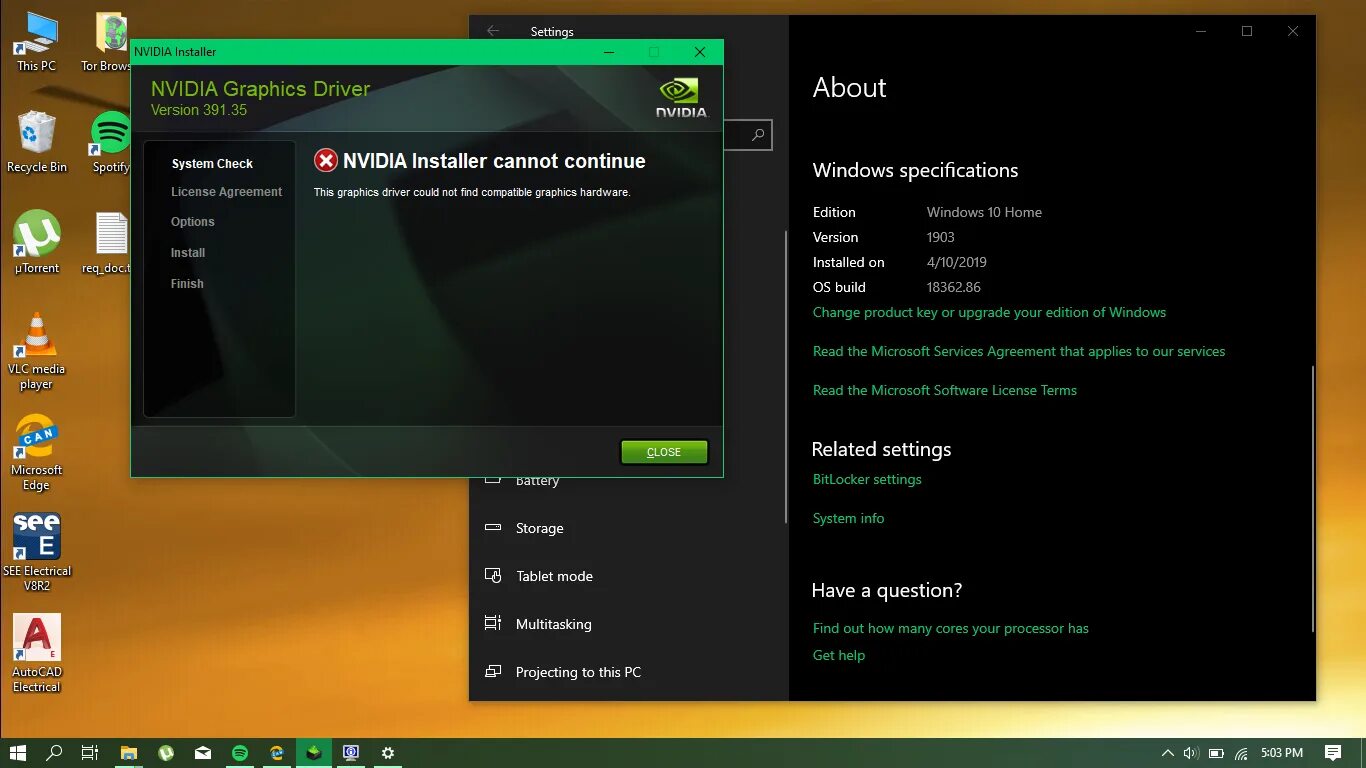
Task: Open µTorrent from taskbar
Action: coord(166,753)
